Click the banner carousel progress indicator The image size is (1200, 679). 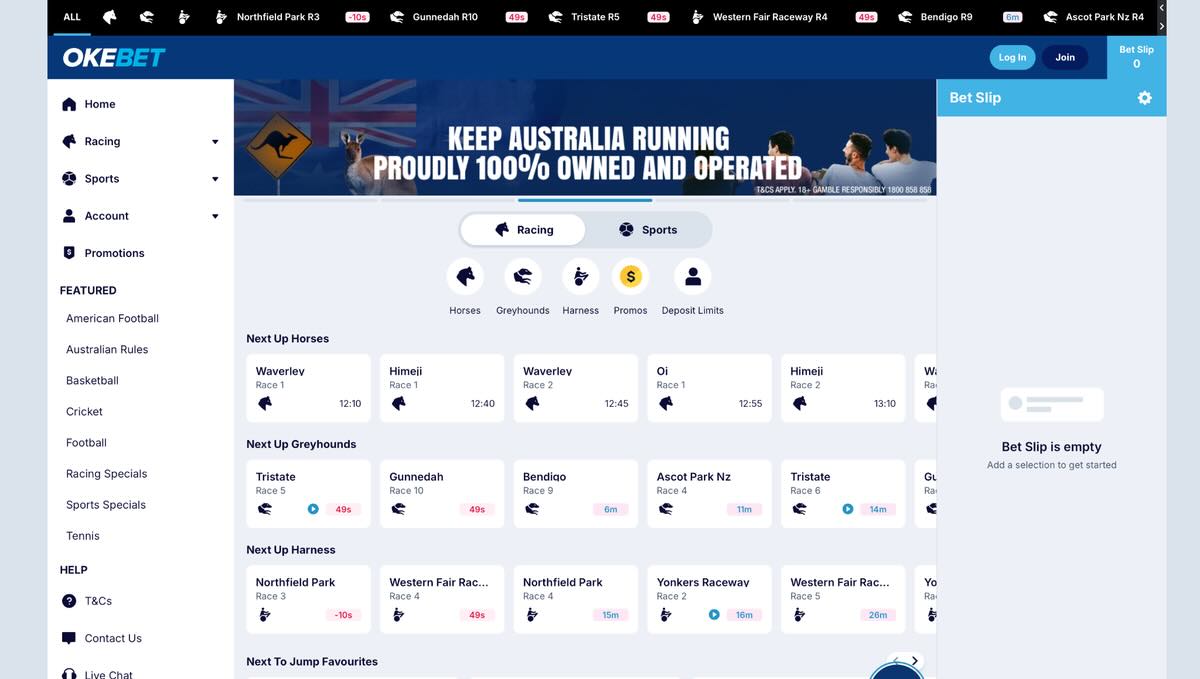(585, 199)
